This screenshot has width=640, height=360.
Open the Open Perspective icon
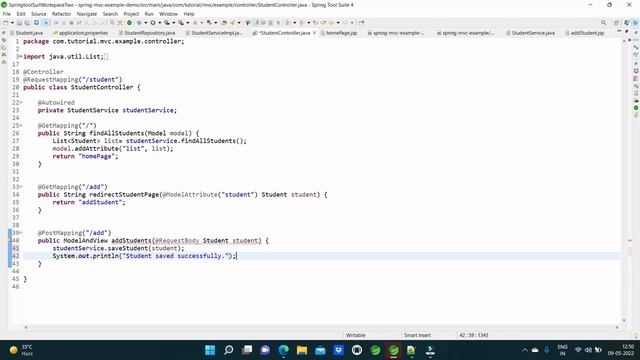[617, 23]
